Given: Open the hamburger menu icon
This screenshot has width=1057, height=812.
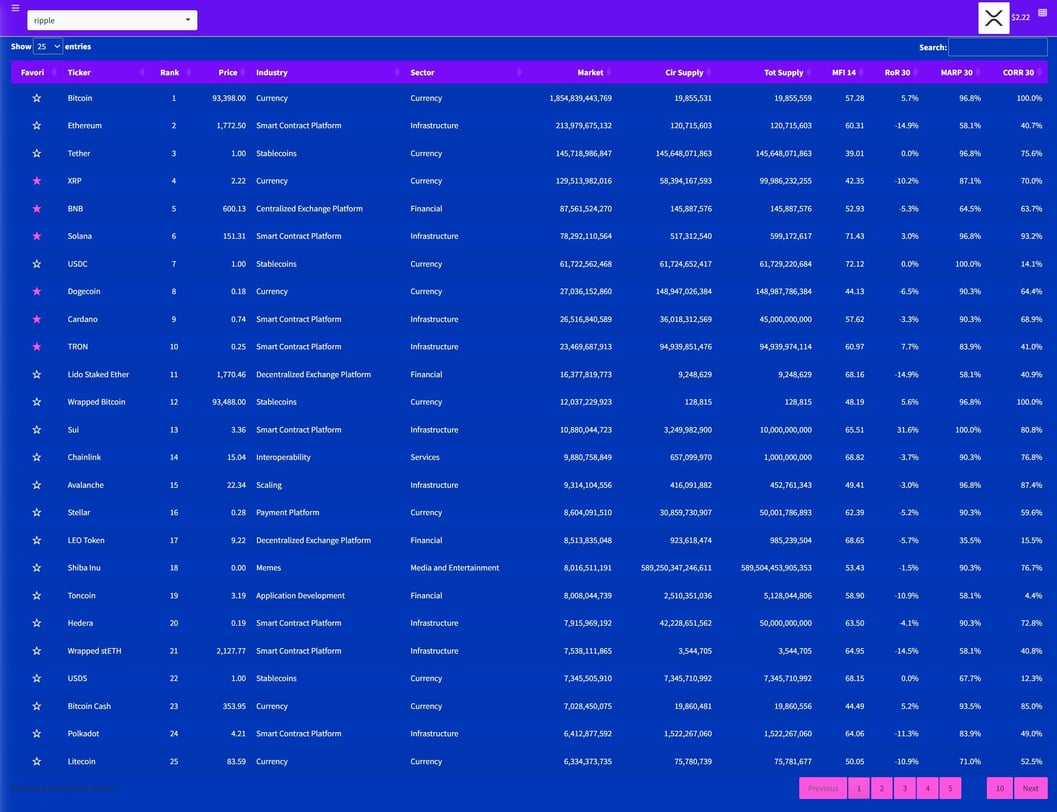Looking at the screenshot, I should (x=16, y=8).
